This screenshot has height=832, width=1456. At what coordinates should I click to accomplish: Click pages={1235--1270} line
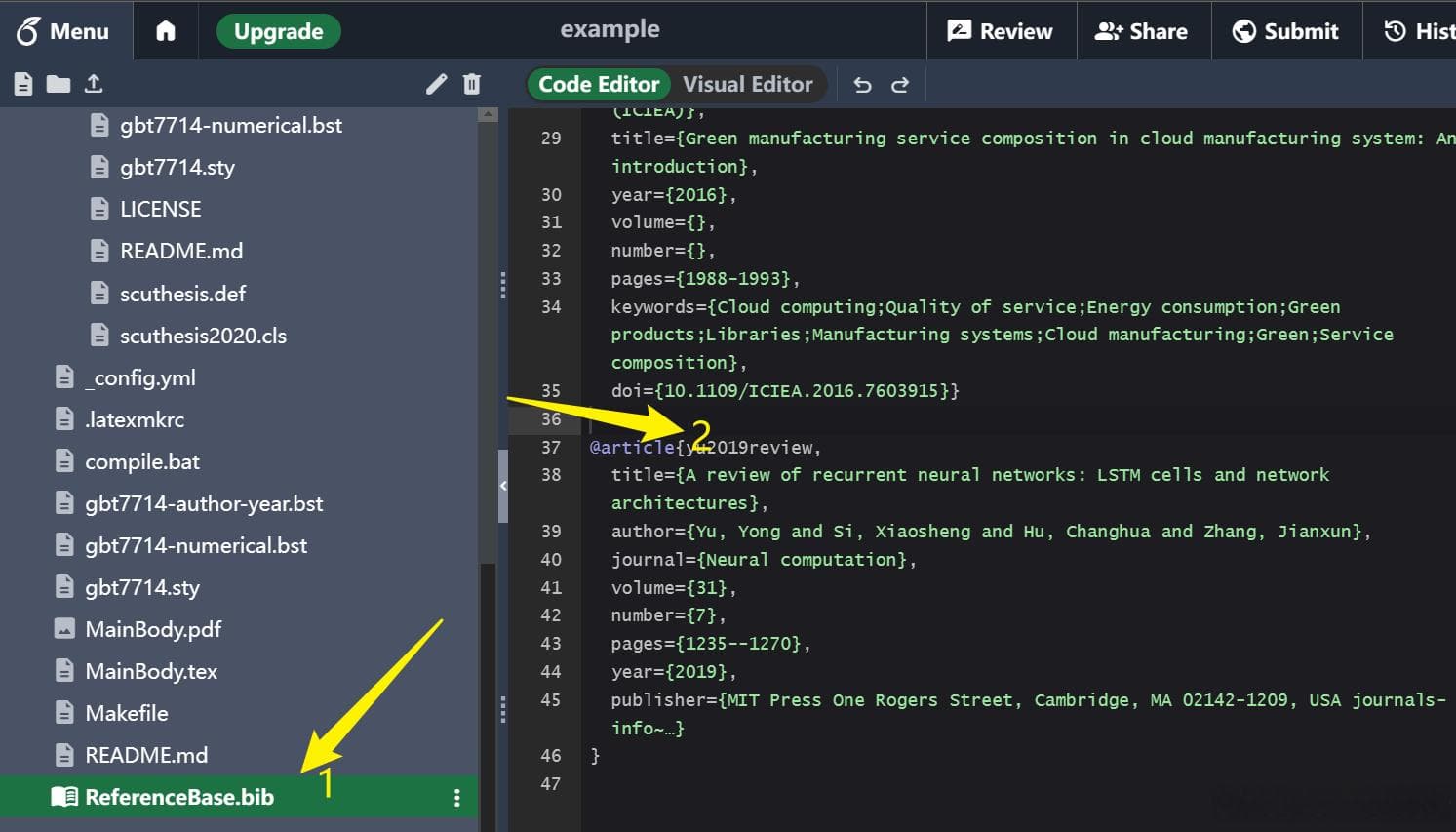(x=711, y=644)
